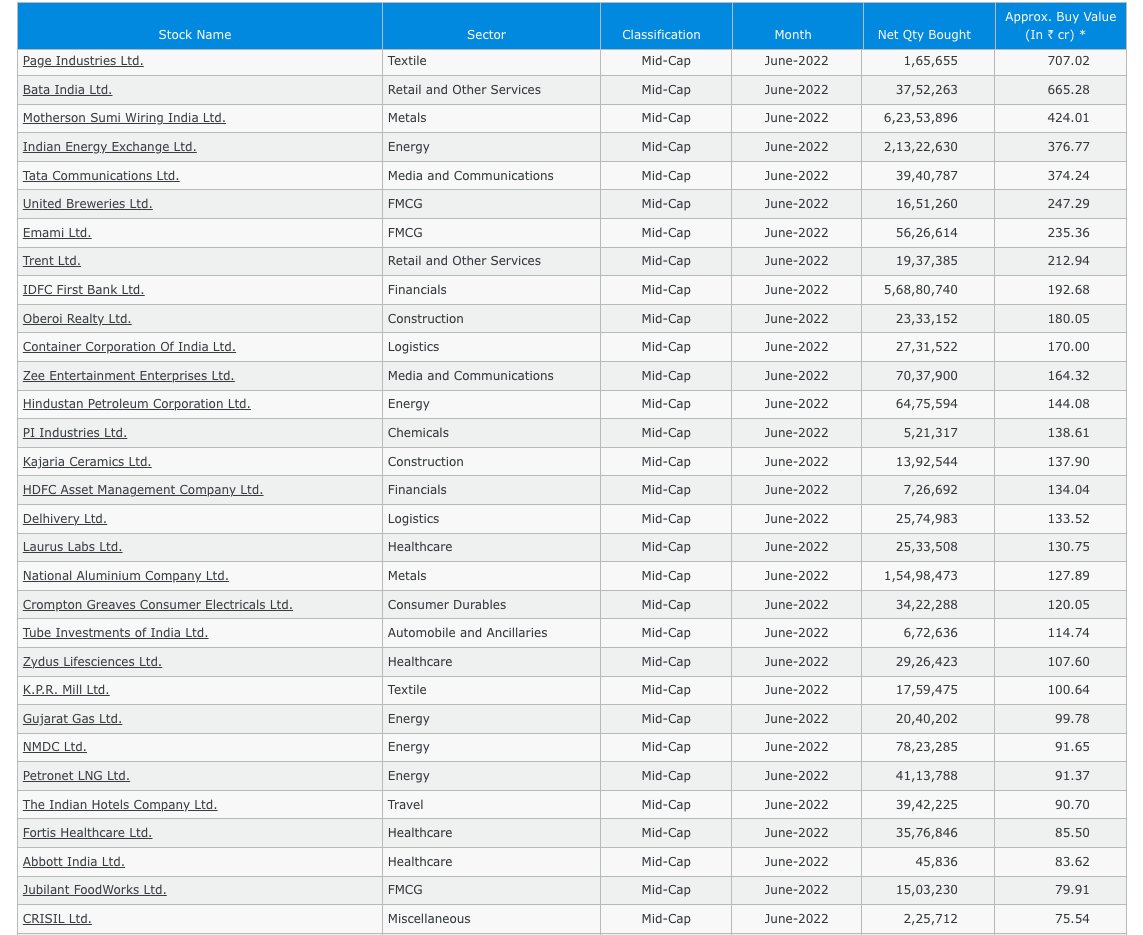This screenshot has height=935, width=1143.
Task: Click Hindustan Petroleum Corporation Ltd. link
Action: [x=136, y=404]
